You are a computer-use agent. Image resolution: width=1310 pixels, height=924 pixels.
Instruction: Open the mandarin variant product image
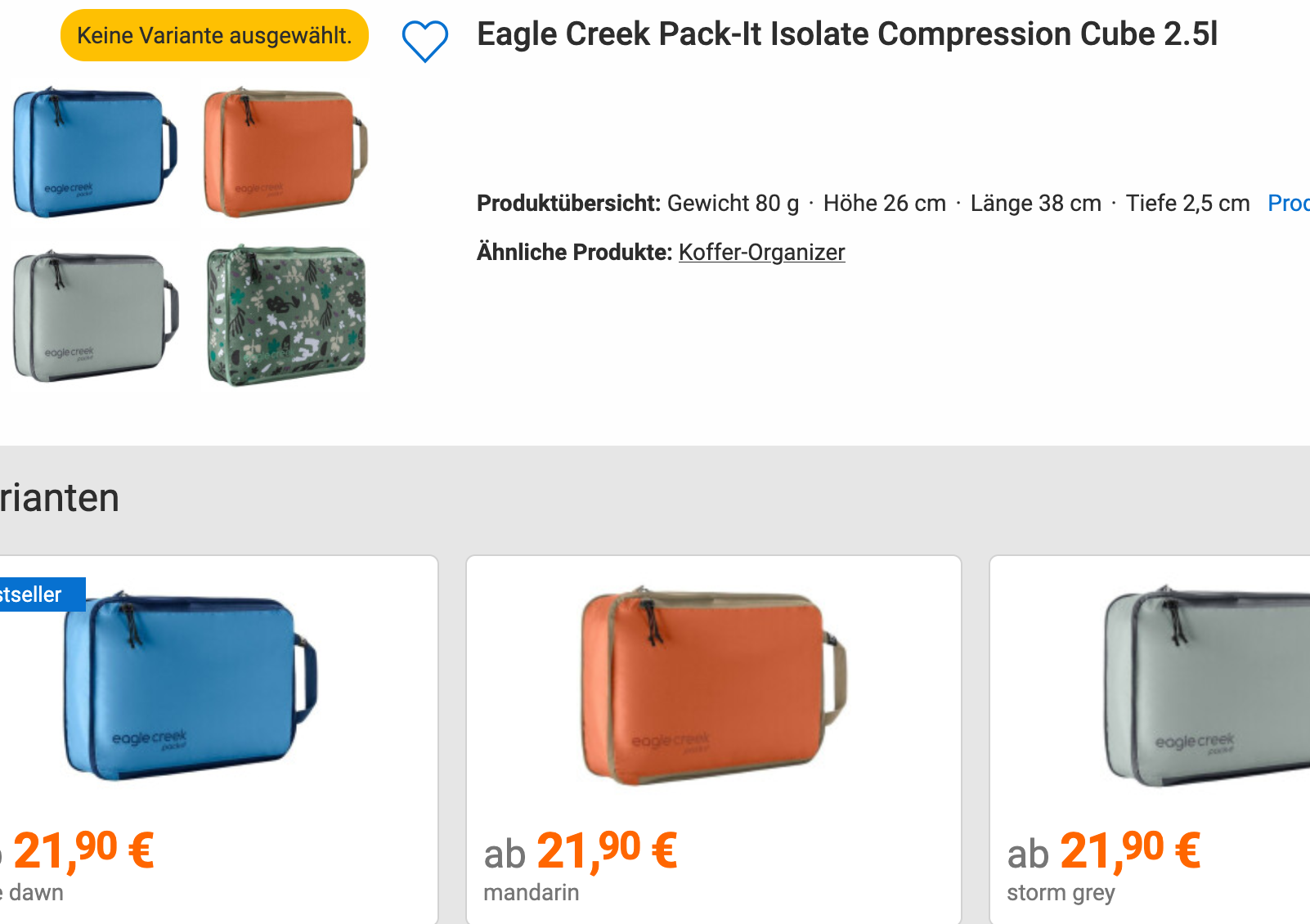coord(712,685)
